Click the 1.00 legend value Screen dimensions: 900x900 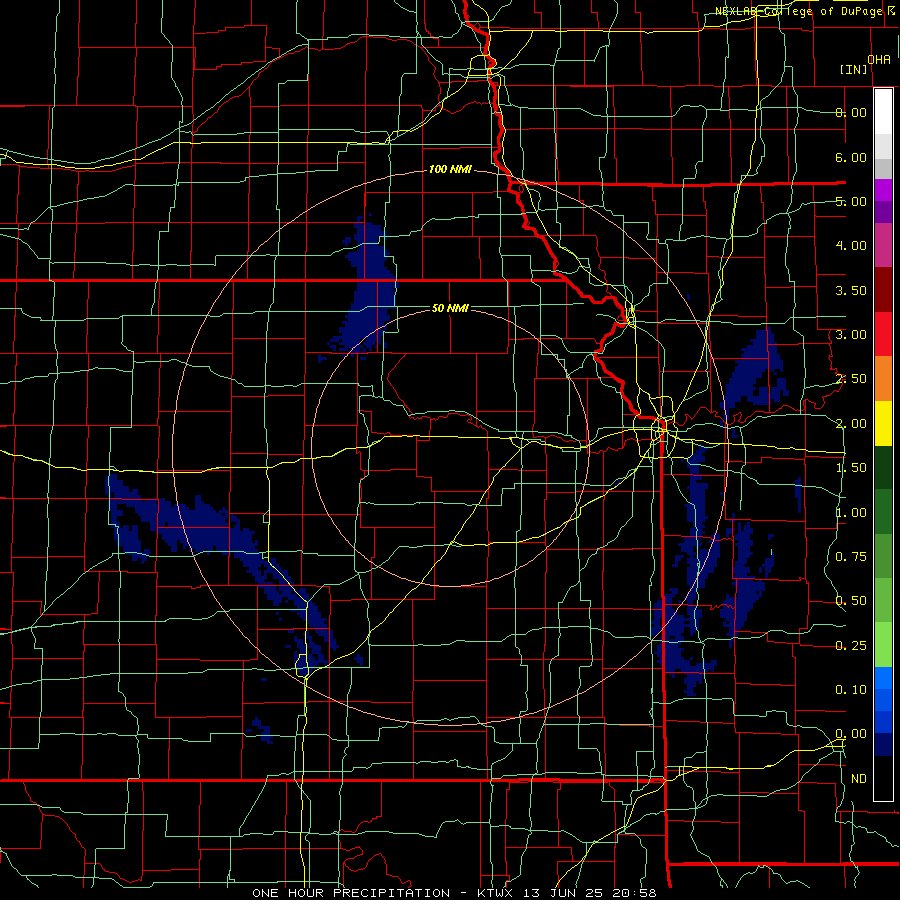[x=851, y=513]
